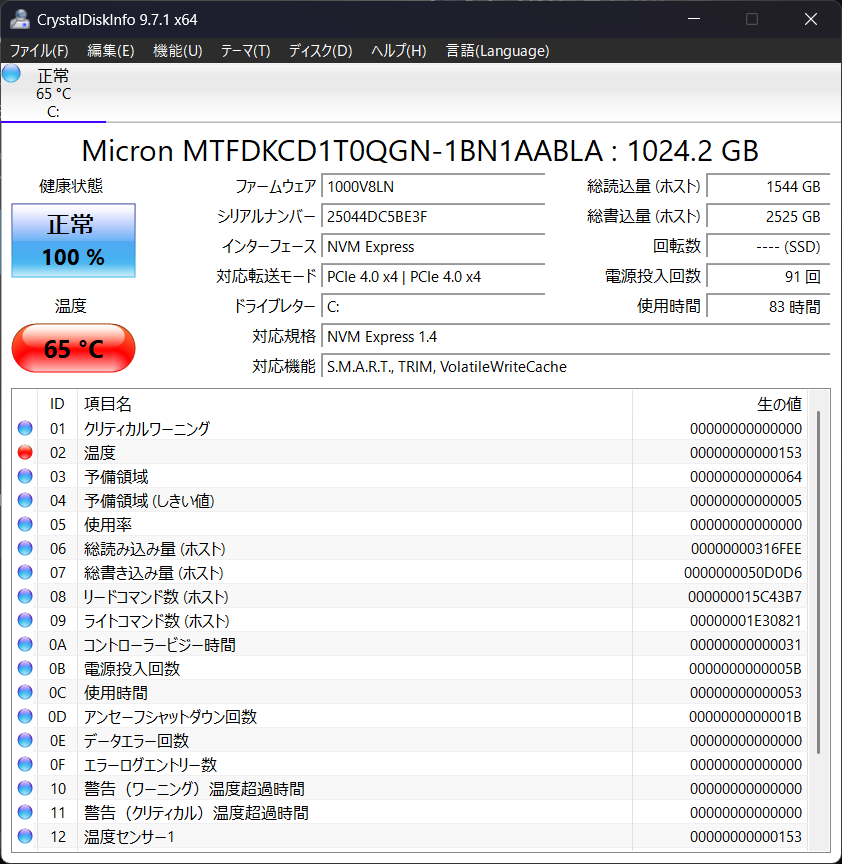Select the 使用率 attribute row name
Screen dimensions: 842x864
coord(108,525)
